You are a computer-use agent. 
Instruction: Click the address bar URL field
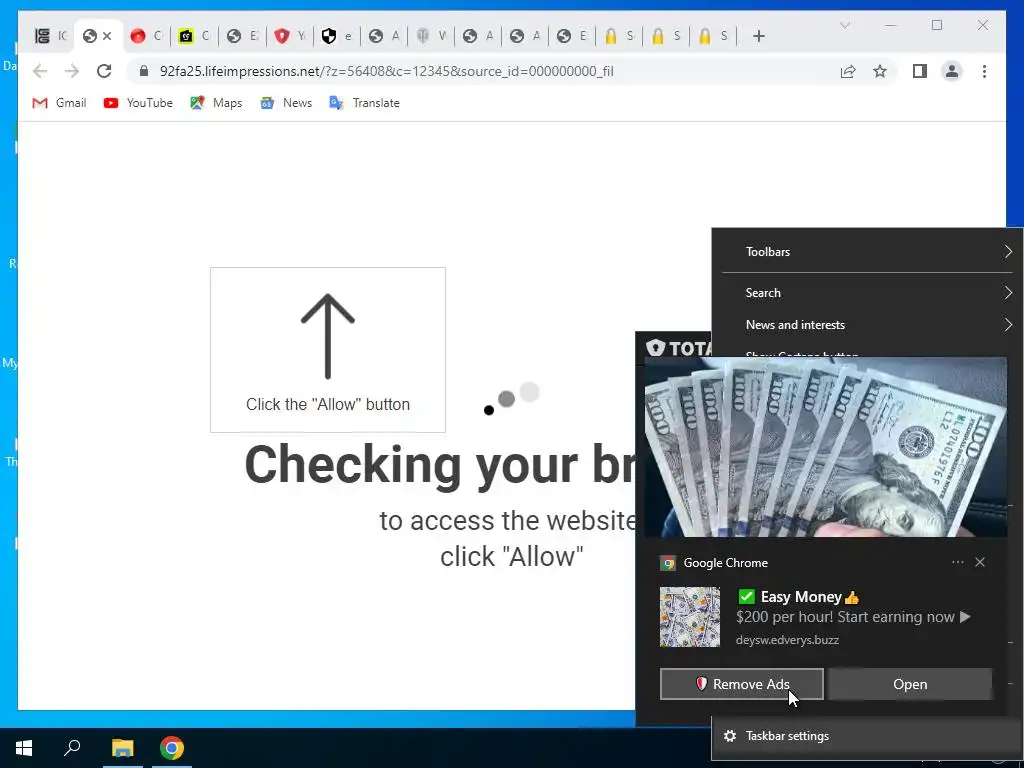(x=483, y=71)
